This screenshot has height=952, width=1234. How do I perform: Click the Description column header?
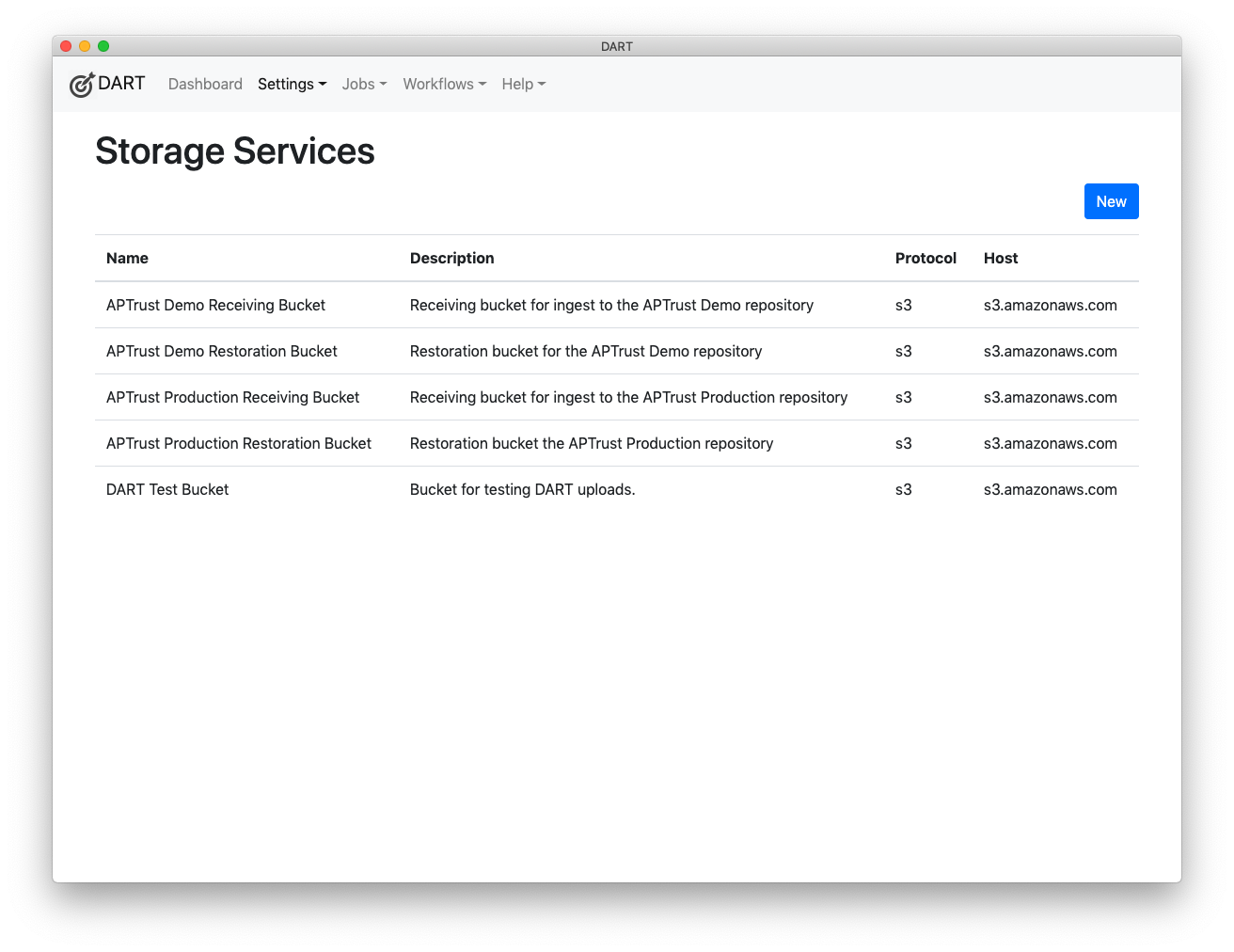(451, 258)
